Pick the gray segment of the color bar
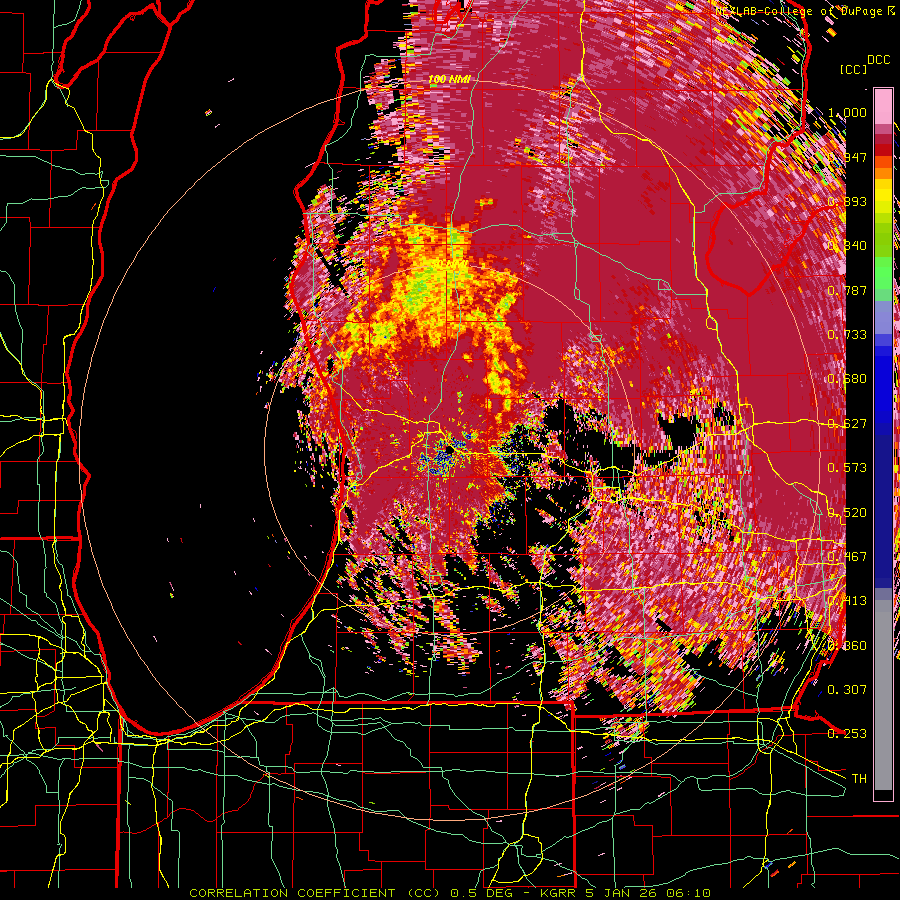Viewport: 900px width, 900px height. 883,695
